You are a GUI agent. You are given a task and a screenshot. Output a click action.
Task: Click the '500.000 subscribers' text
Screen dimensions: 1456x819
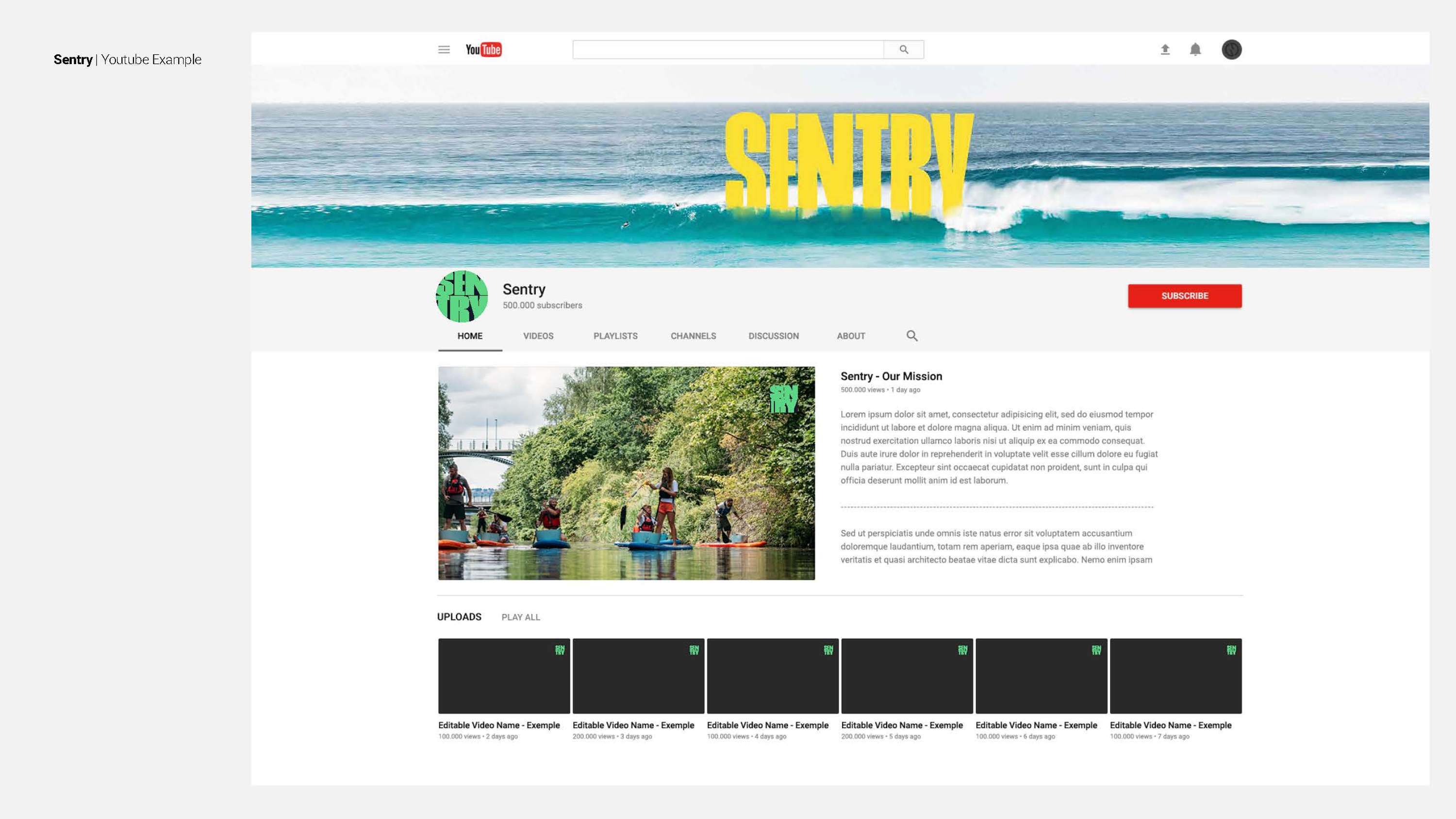point(542,305)
